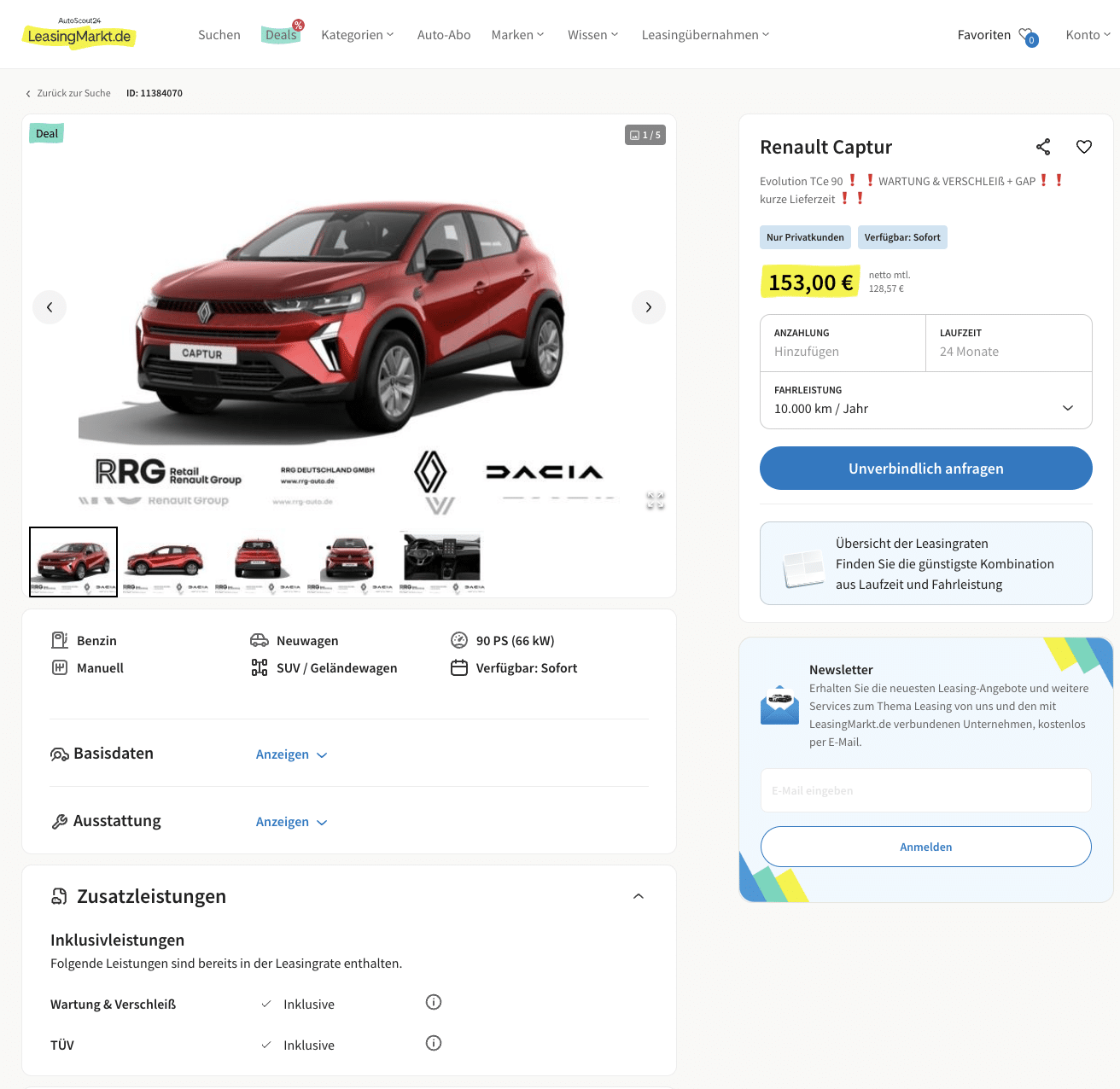Image resolution: width=1120 pixels, height=1089 pixels.
Task: Click the newsletter E-Mail input field
Action: (x=926, y=790)
